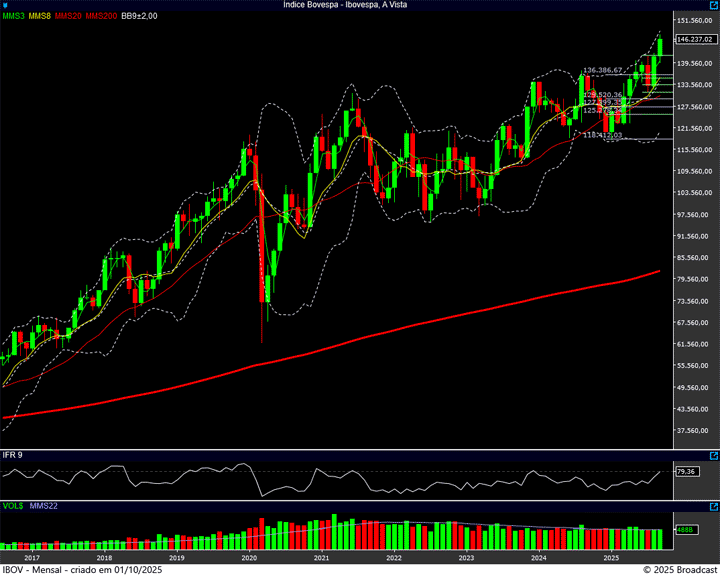The height and width of the screenshot is (575, 720).
Task: Click the IFR value box 79,36
Action: 686,471
